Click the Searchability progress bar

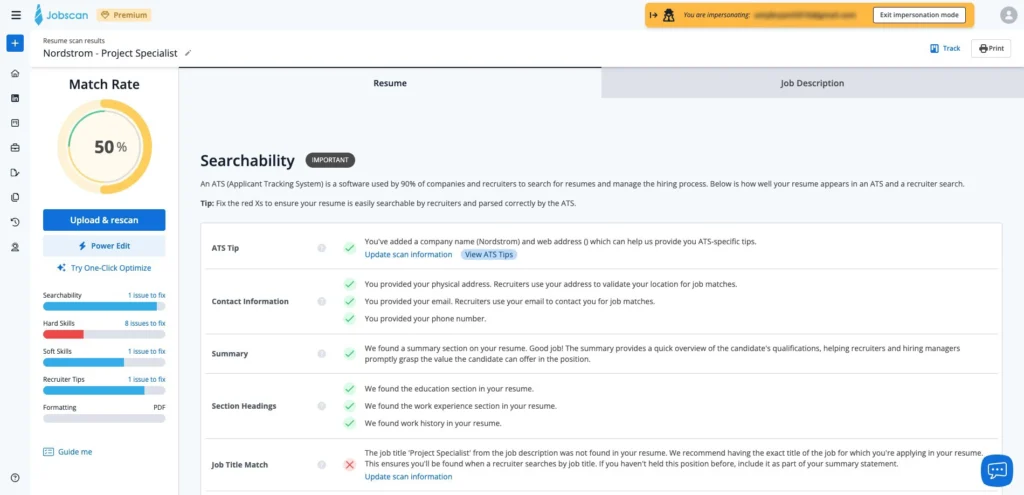click(x=104, y=306)
